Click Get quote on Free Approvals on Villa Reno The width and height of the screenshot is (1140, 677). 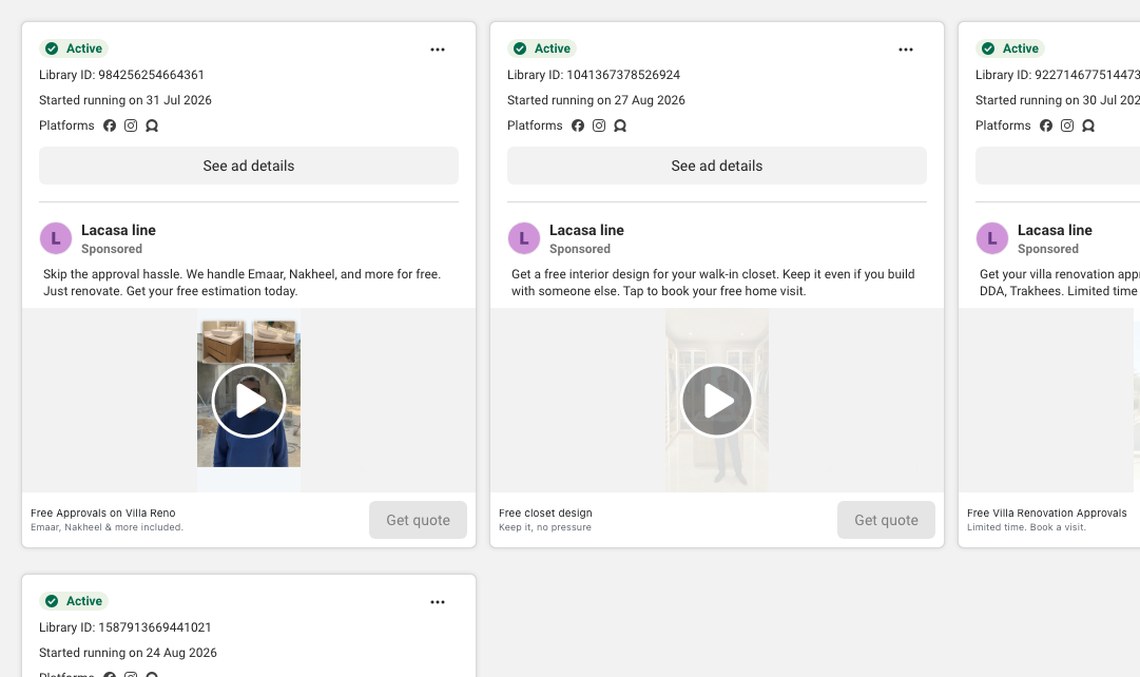[x=418, y=520]
